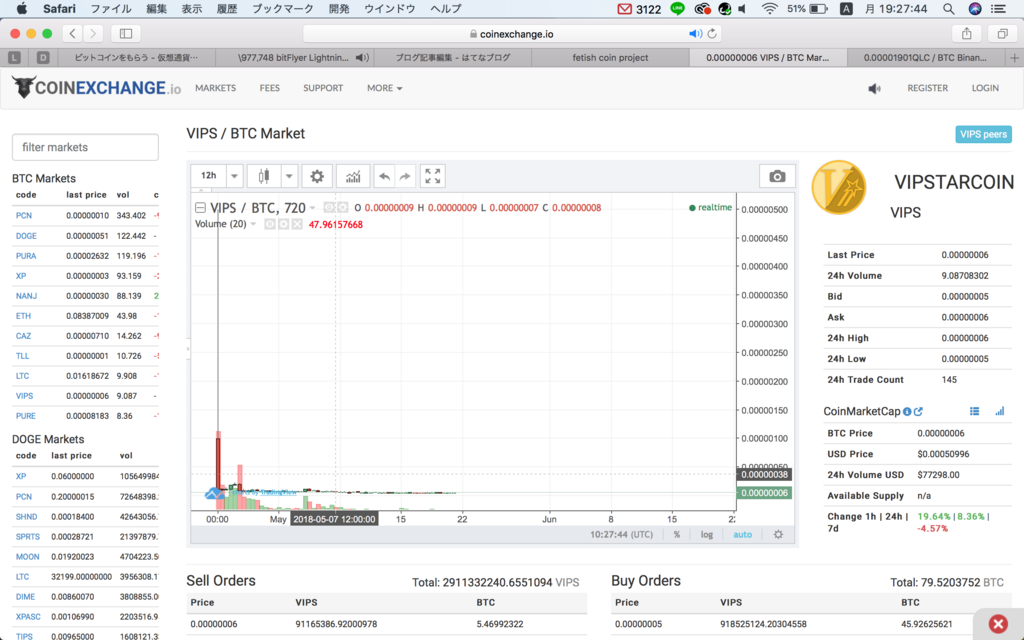Open the FEES page

tap(269, 88)
